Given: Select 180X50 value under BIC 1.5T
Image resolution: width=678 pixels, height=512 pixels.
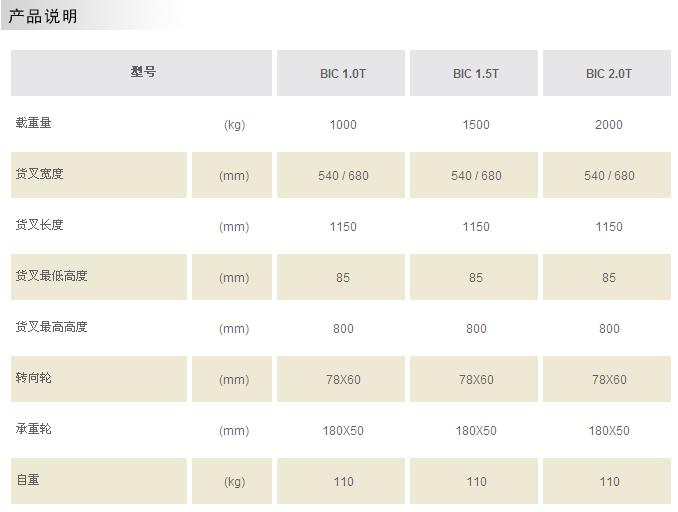Looking at the screenshot, I should pyautogui.click(x=476, y=431).
